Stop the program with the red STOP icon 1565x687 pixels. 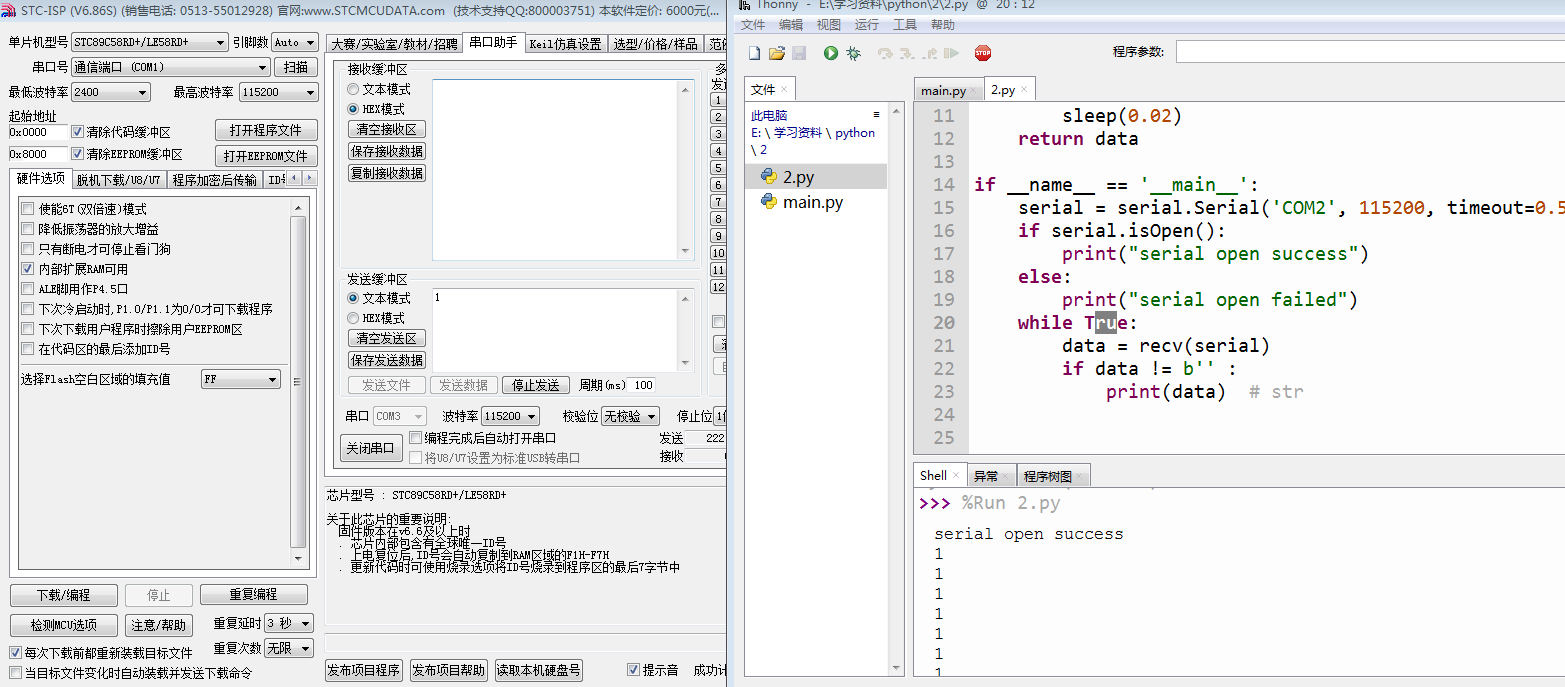click(x=982, y=53)
